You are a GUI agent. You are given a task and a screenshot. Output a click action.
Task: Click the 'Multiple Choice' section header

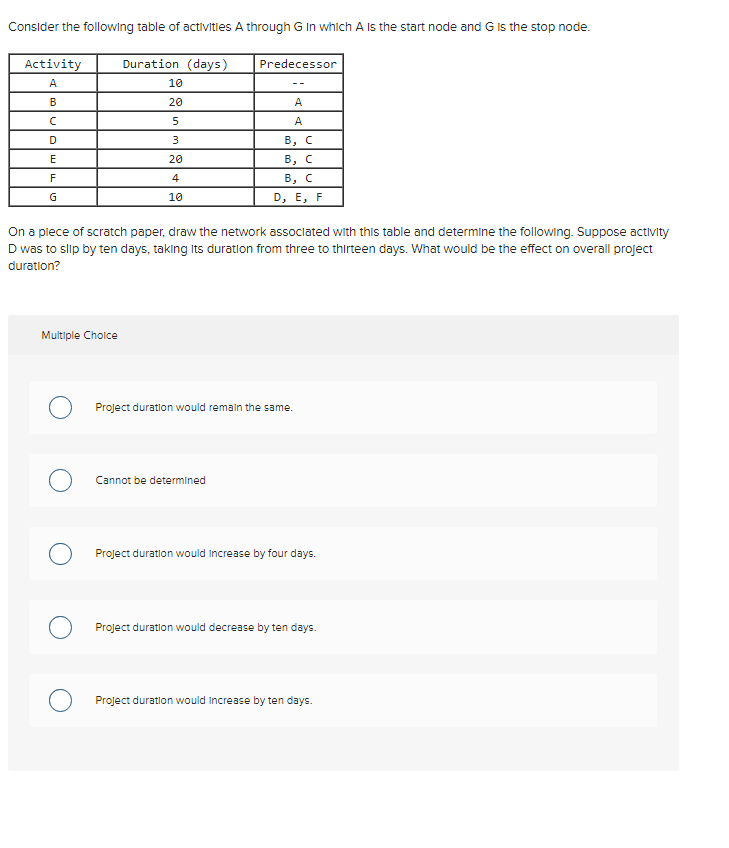80,335
